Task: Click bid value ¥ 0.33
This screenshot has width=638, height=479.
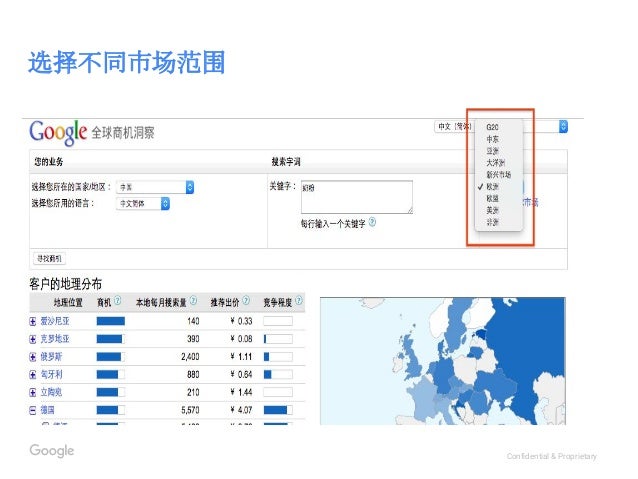Action: [241, 321]
